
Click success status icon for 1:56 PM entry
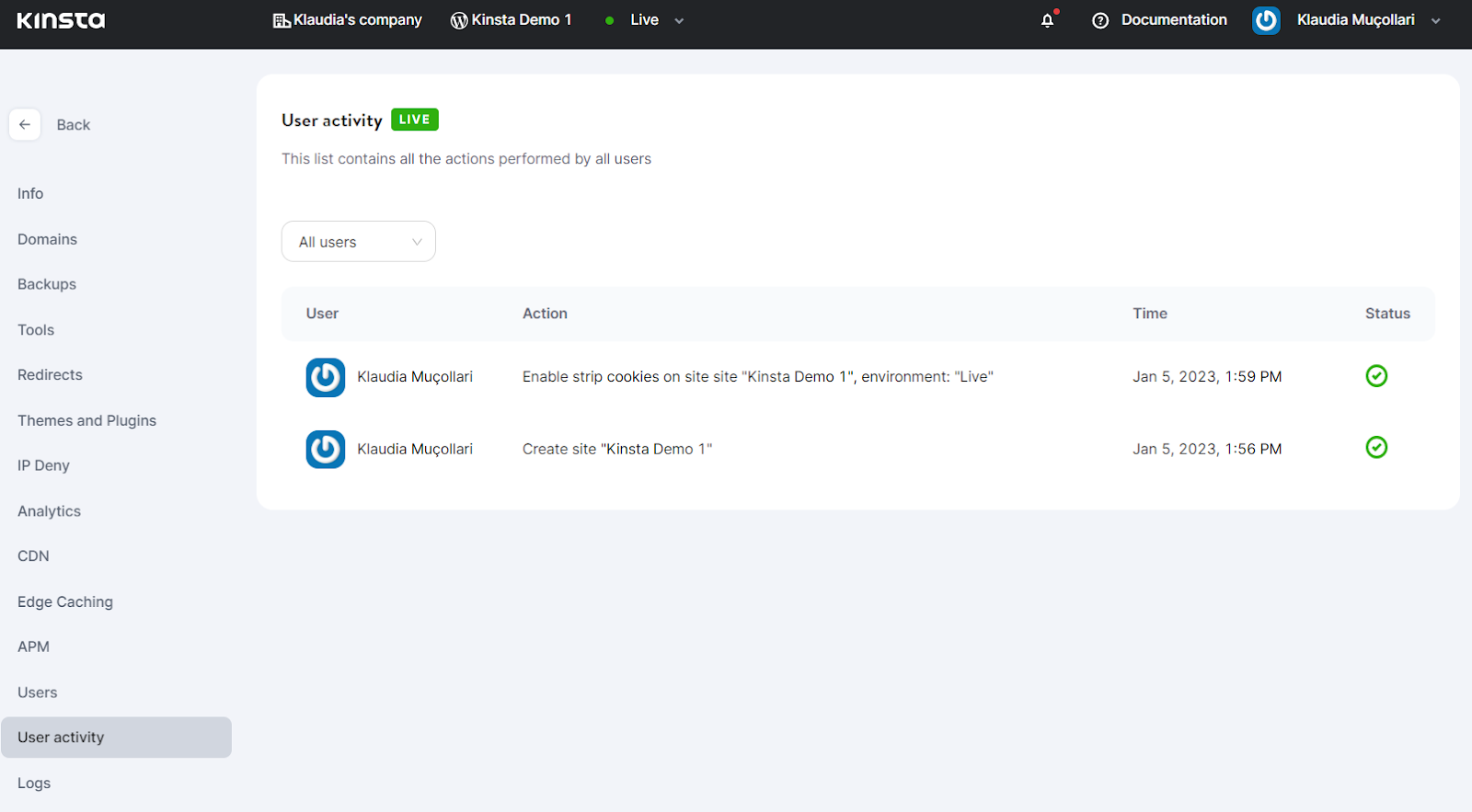point(1376,448)
